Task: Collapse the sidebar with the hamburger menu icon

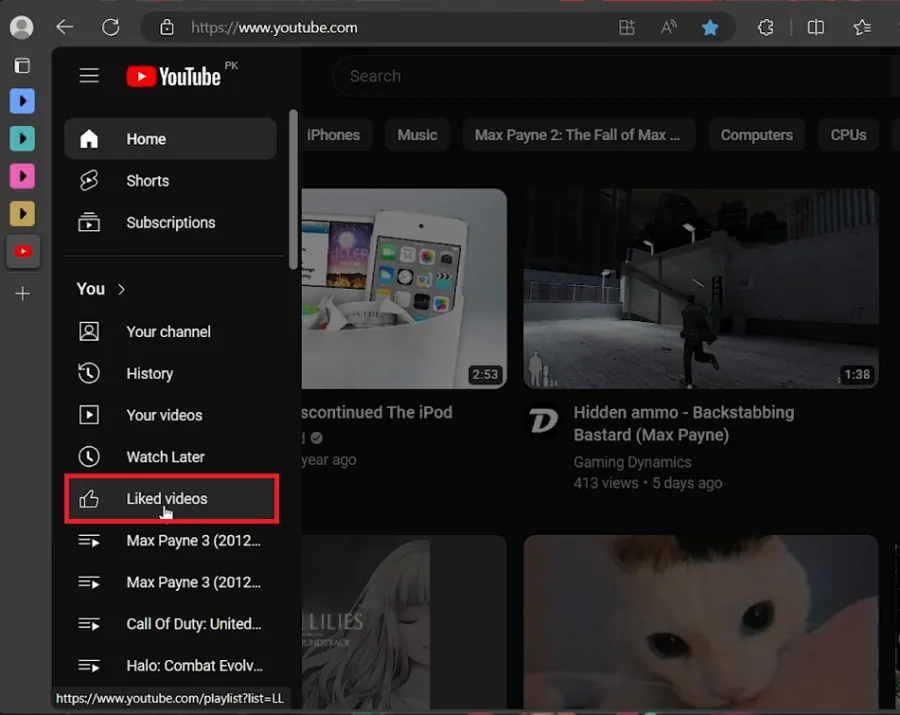Action: click(x=89, y=76)
